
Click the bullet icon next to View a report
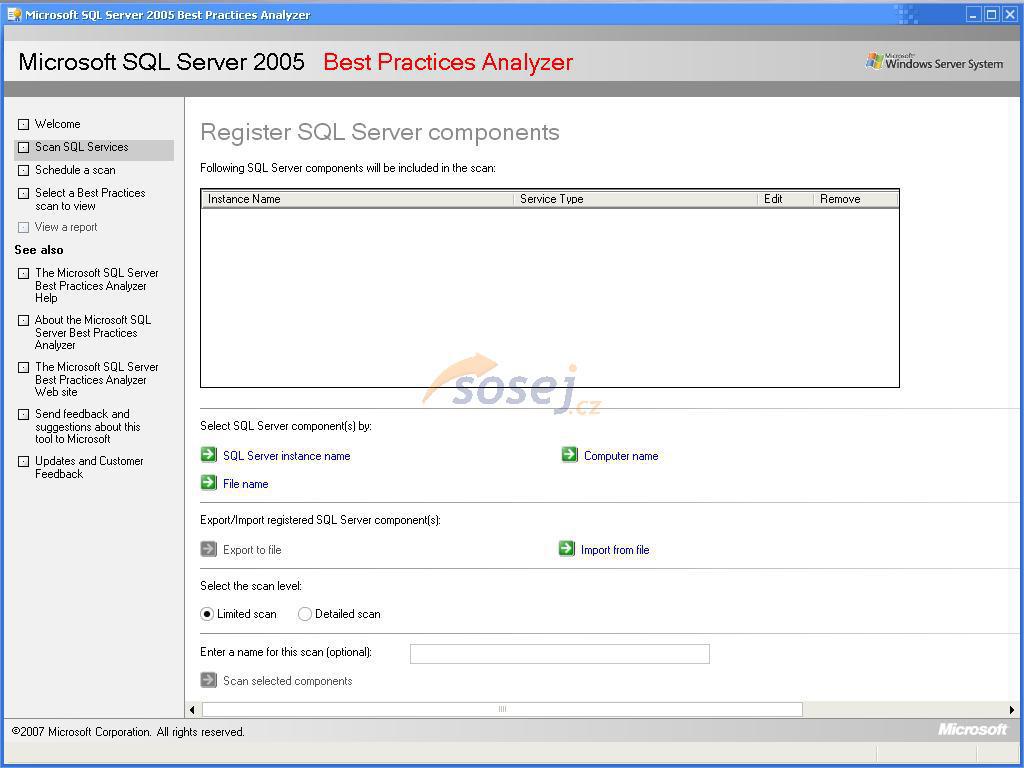[x=24, y=227]
